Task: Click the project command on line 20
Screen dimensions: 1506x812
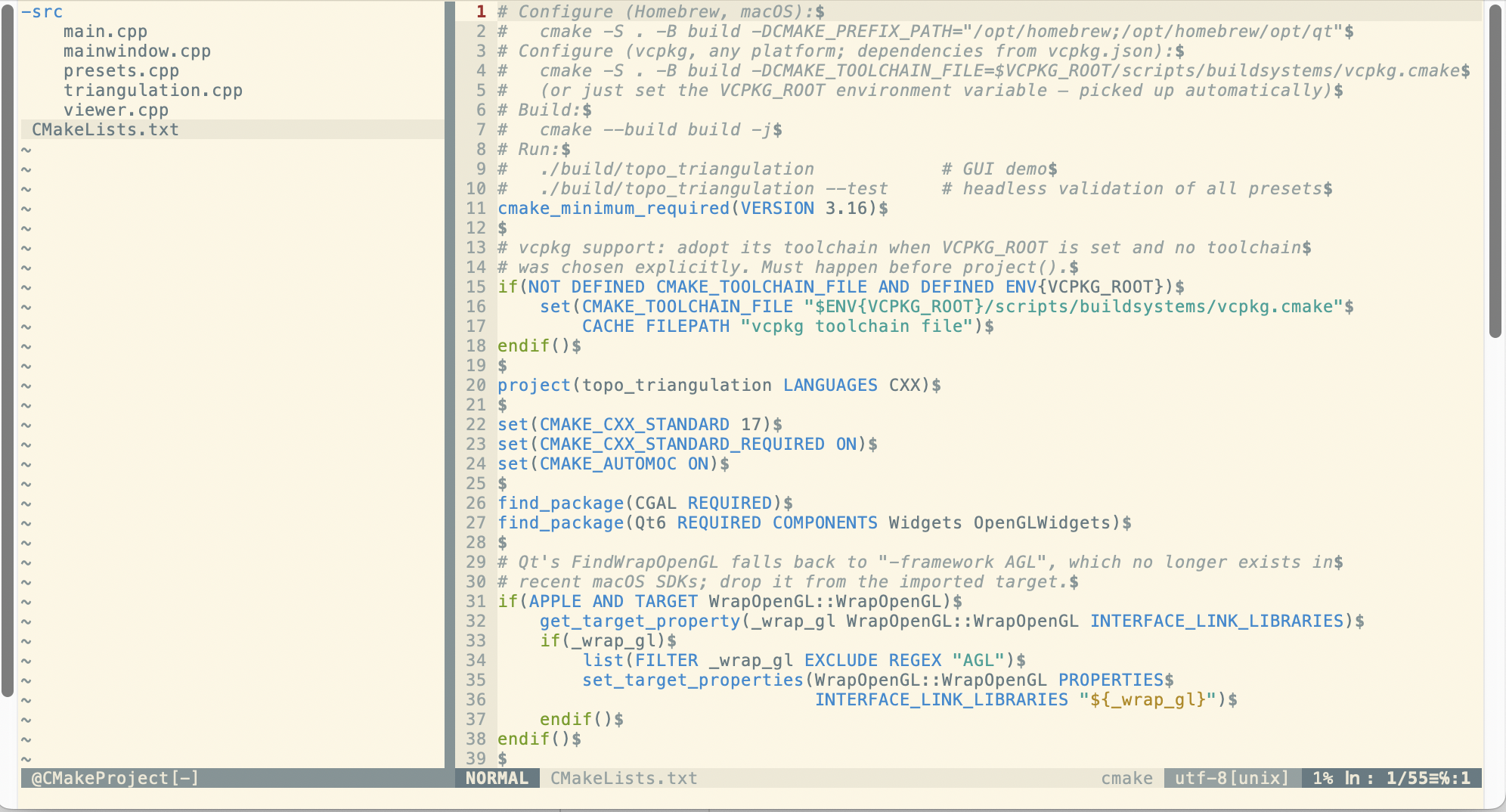Action: [534, 386]
